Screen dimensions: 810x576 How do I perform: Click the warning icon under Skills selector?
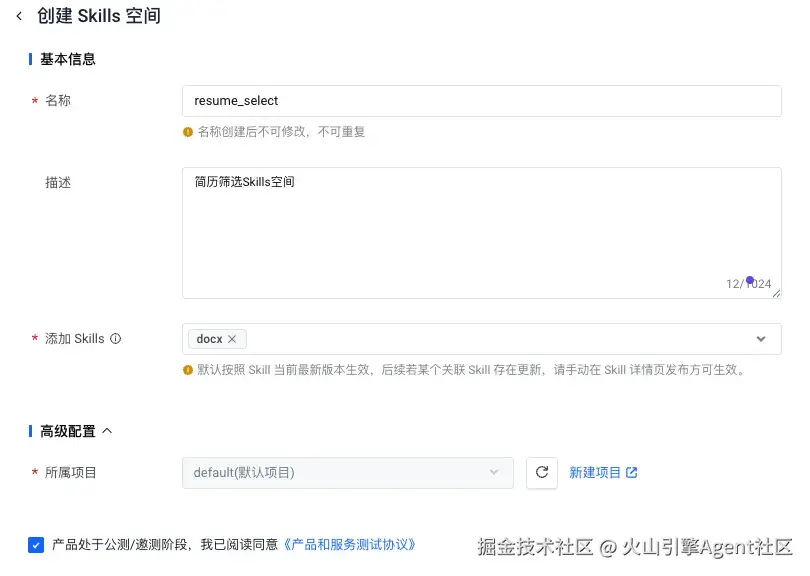click(187, 370)
